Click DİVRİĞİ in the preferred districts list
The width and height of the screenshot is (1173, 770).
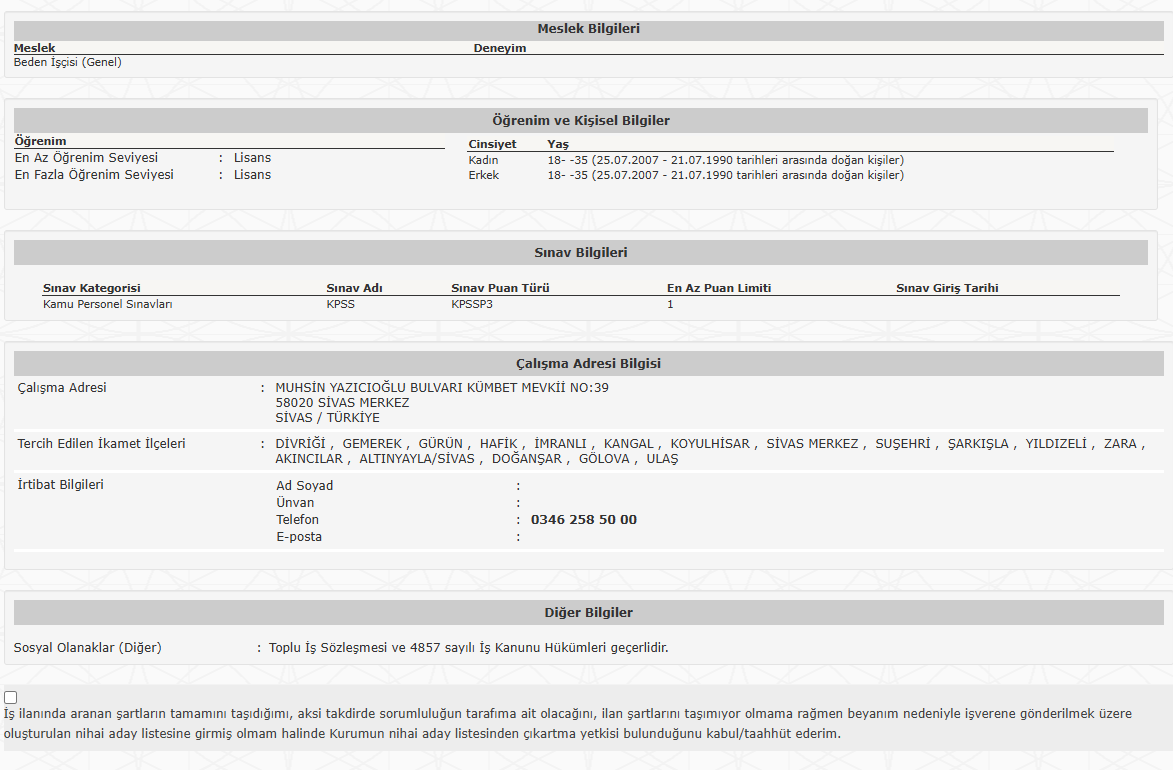point(301,444)
